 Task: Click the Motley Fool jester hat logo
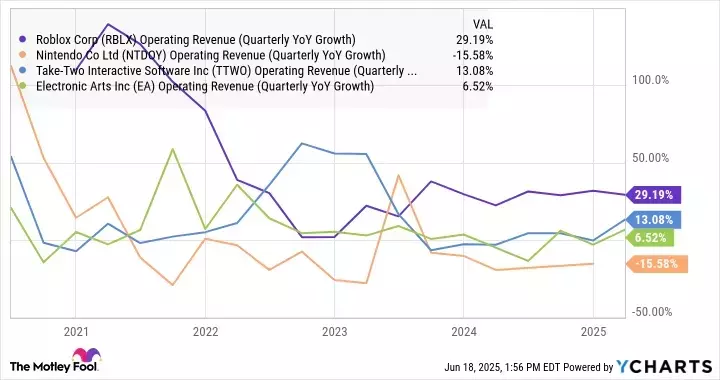[x=86, y=356]
